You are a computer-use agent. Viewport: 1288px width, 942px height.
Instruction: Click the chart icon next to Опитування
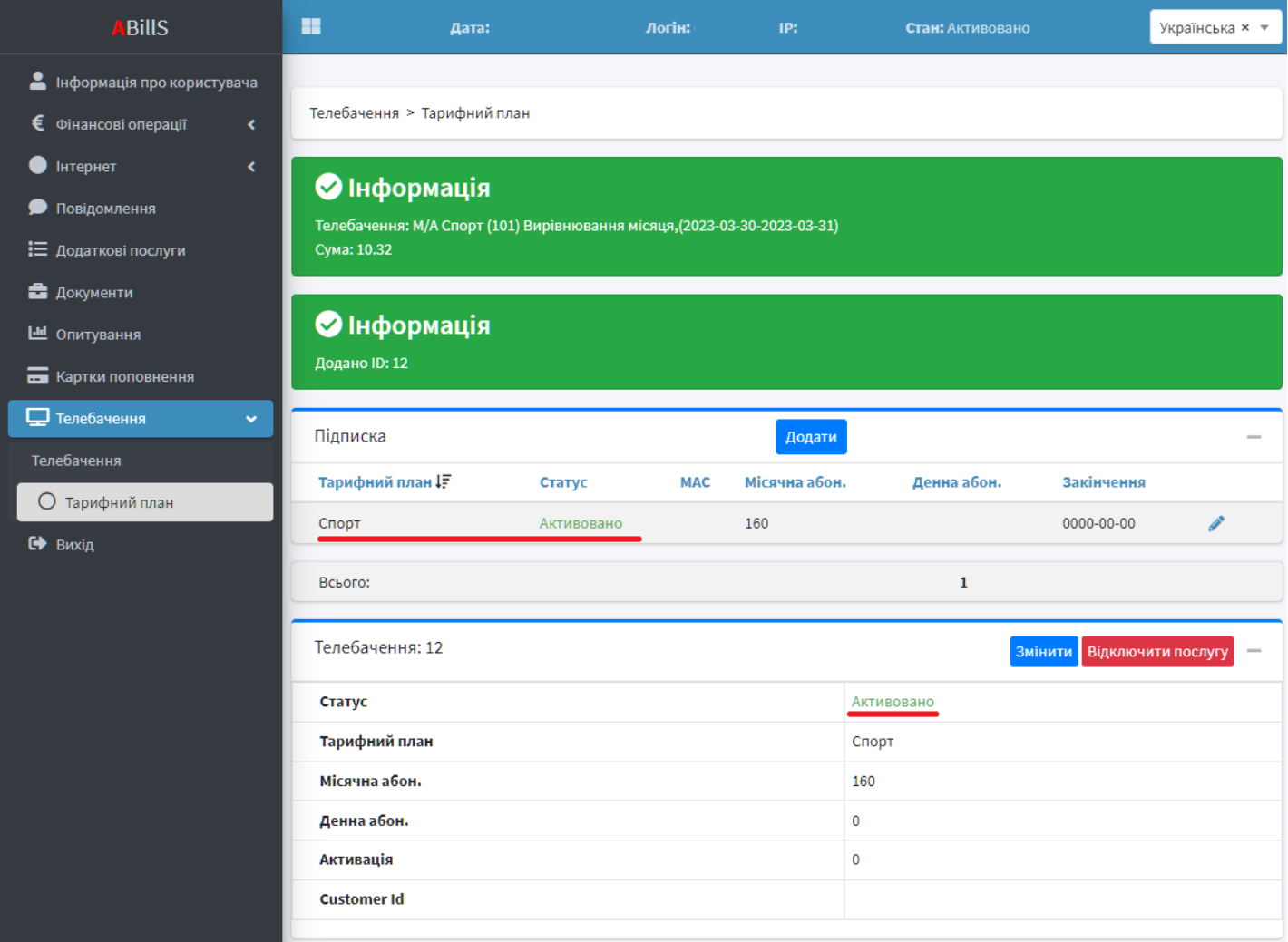[37, 334]
